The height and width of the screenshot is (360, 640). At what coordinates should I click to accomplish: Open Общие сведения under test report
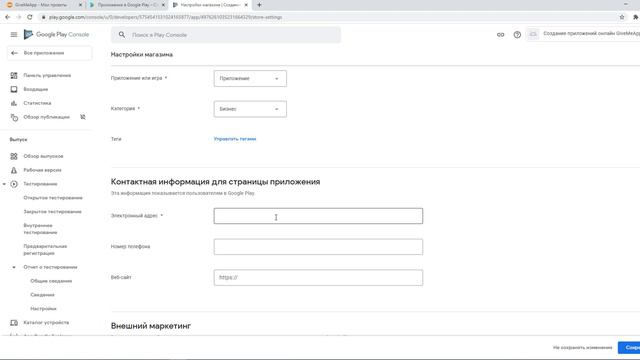[x=51, y=281]
